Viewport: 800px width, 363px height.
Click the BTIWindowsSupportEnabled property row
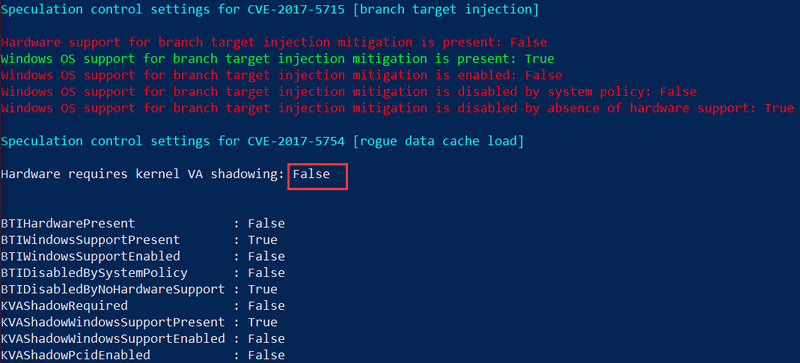[x=143, y=256]
